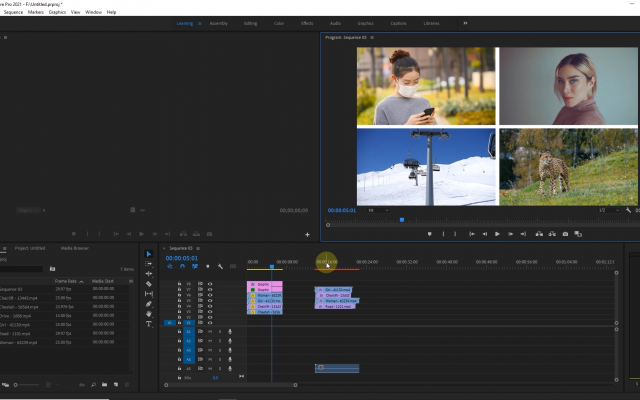Select the Pen tool

click(149, 304)
